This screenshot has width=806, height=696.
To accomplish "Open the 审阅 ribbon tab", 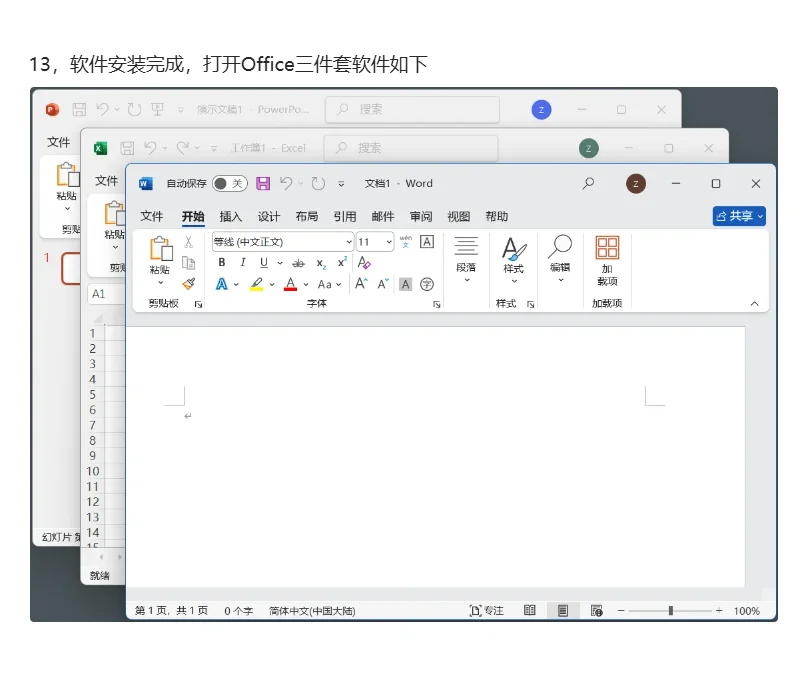I will (x=421, y=216).
